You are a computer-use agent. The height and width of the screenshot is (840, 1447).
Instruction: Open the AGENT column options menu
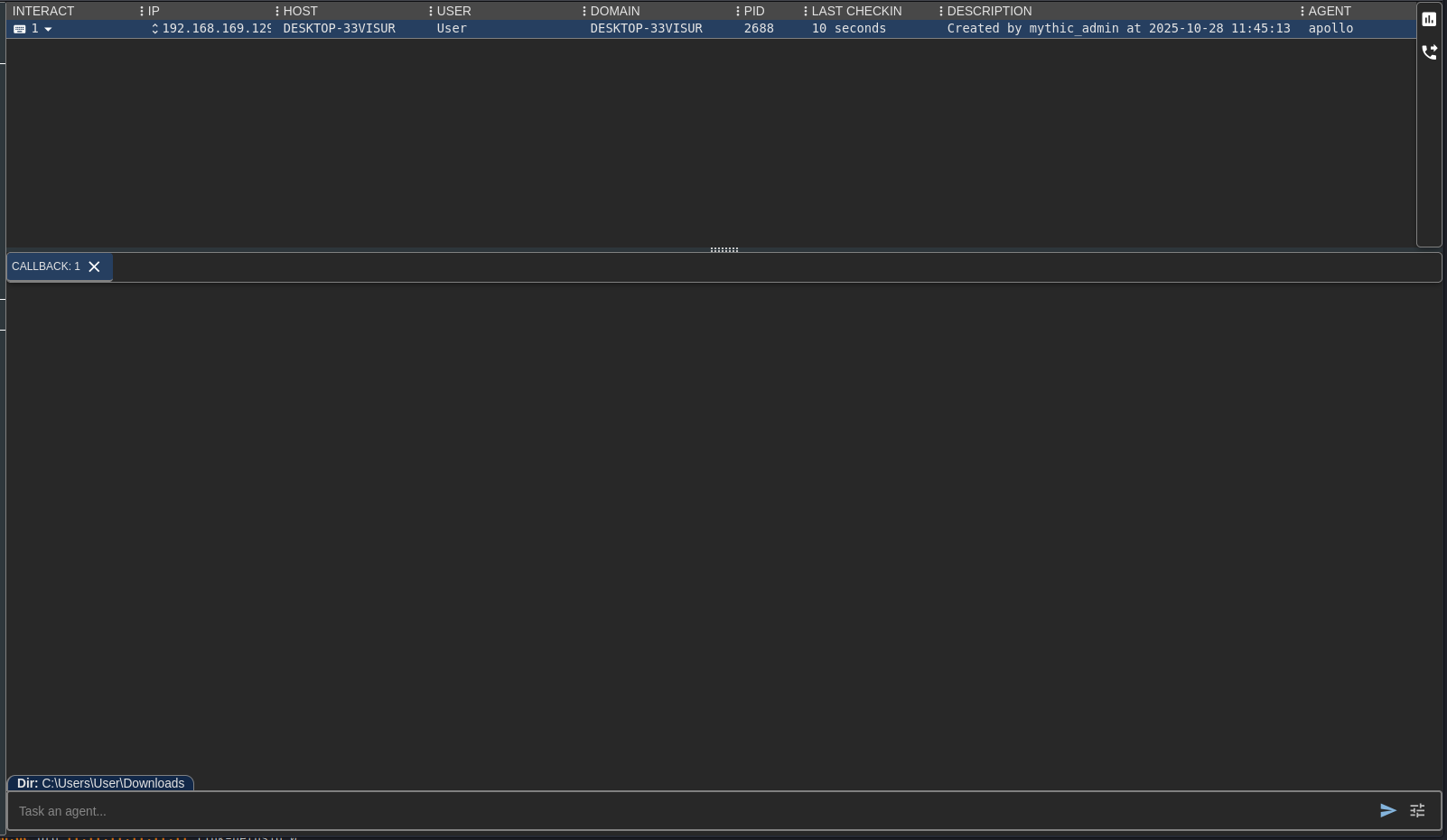coord(1302,11)
